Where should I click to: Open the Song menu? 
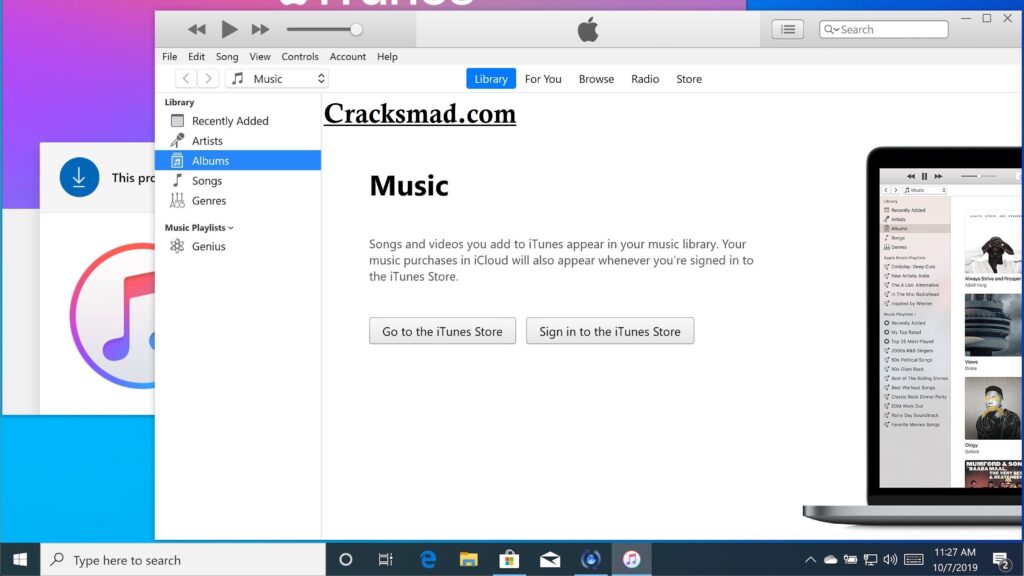pos(227,57)
